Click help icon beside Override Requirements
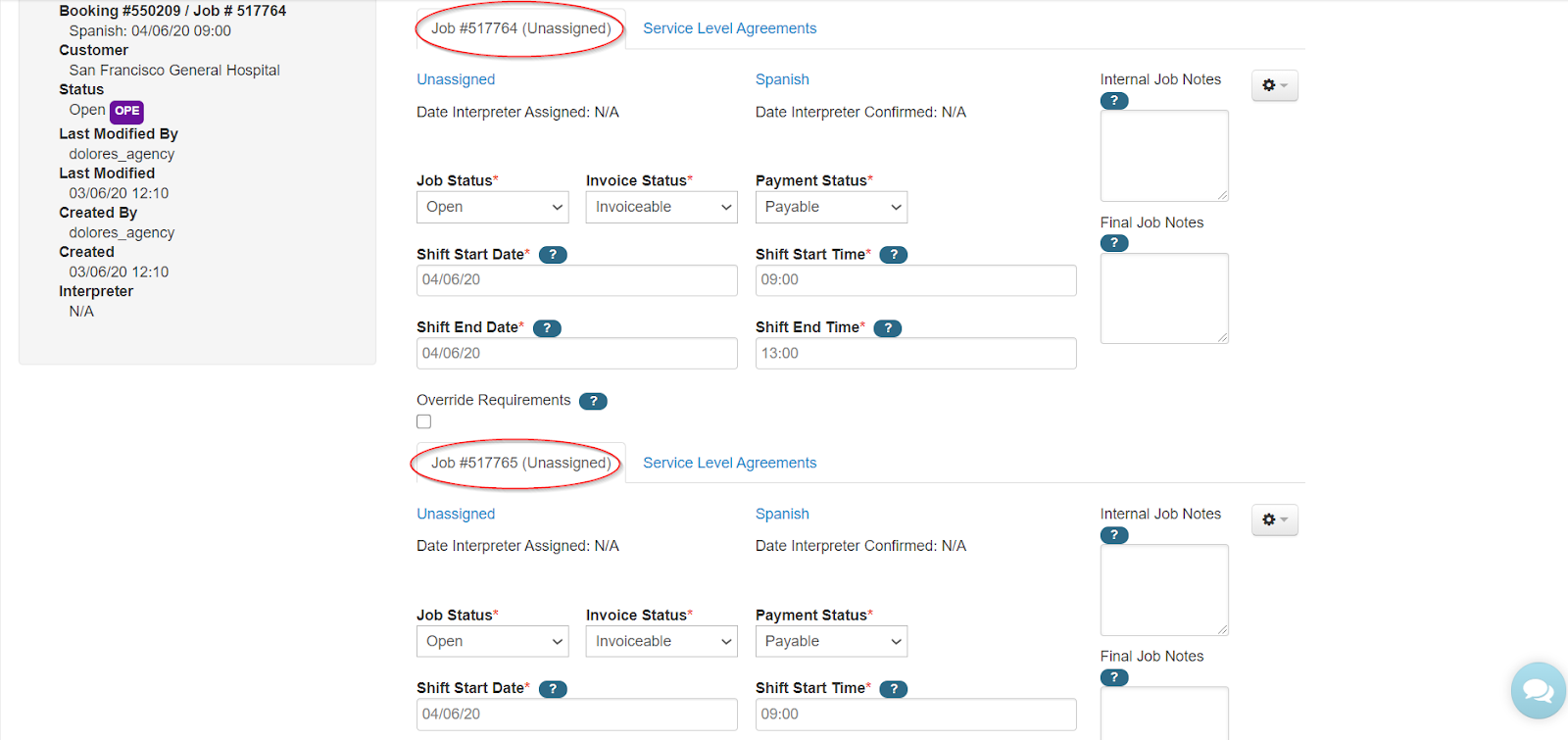This screenshot has width=1568, height=740. pos(593,401)
